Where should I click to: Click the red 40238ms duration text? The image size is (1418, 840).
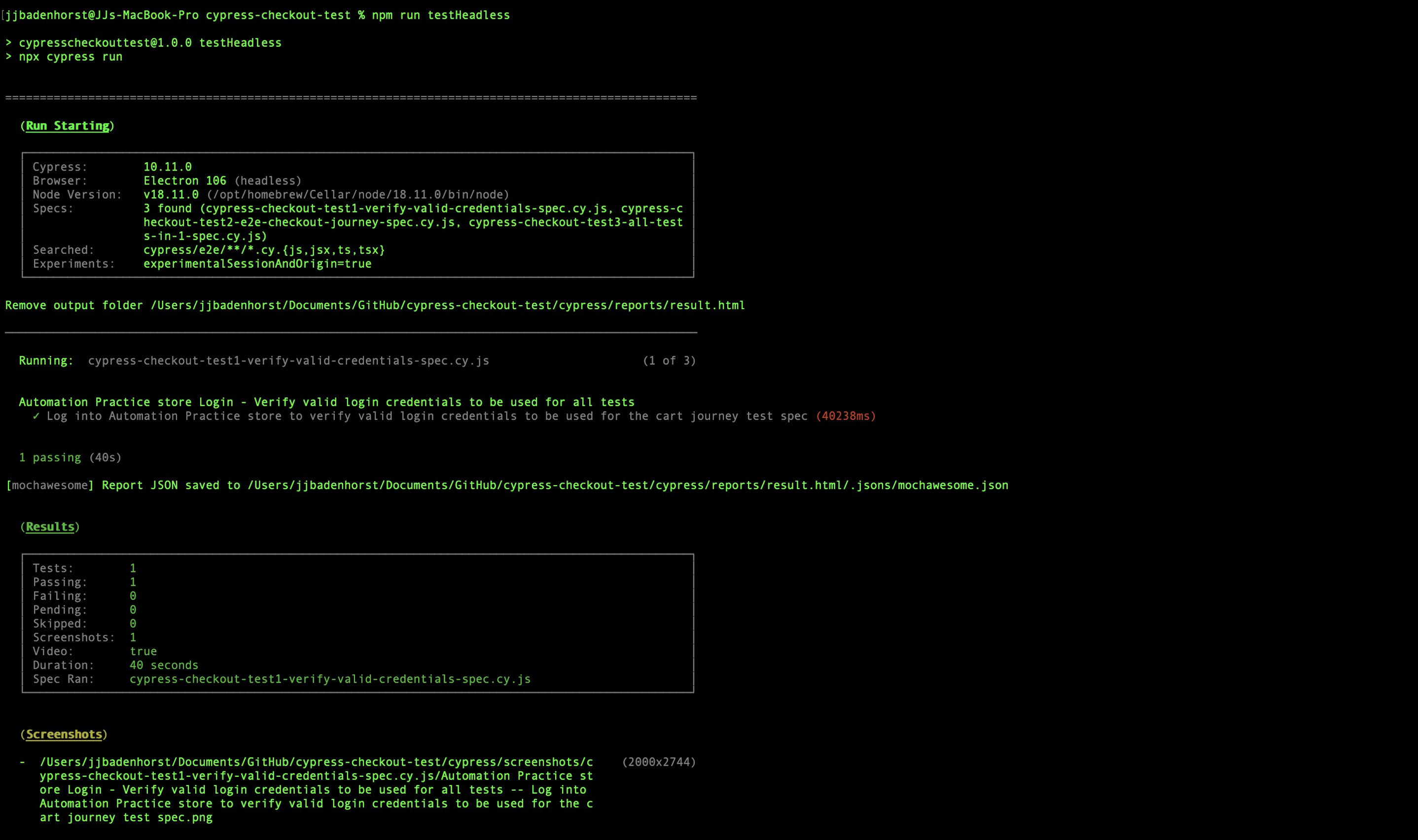846,416
